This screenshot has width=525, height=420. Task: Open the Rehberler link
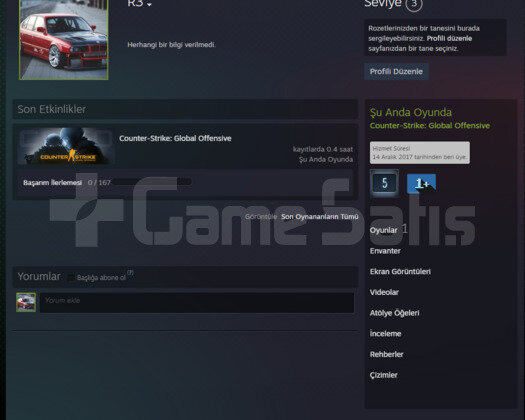pyautogui.click(x=386, y=354)
